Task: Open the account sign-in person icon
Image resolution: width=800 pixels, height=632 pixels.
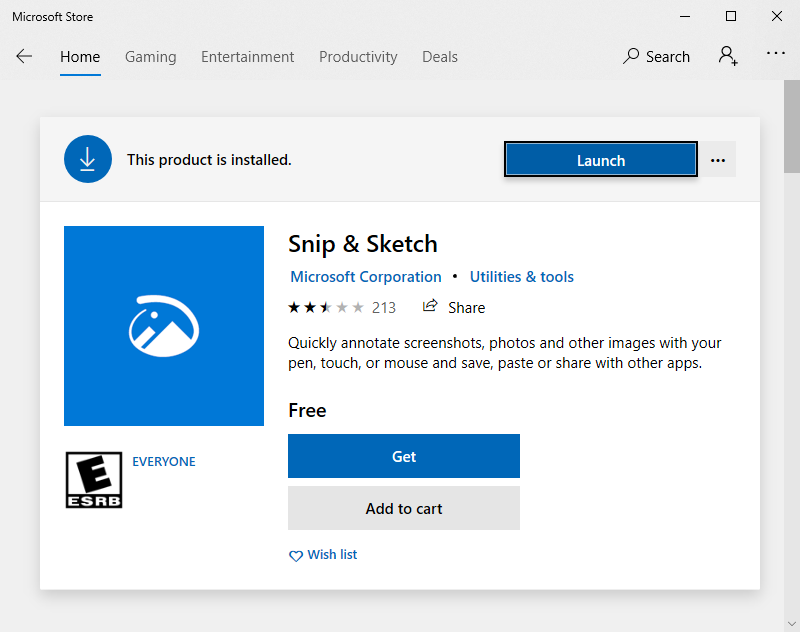Action: (x=728, y=56)
